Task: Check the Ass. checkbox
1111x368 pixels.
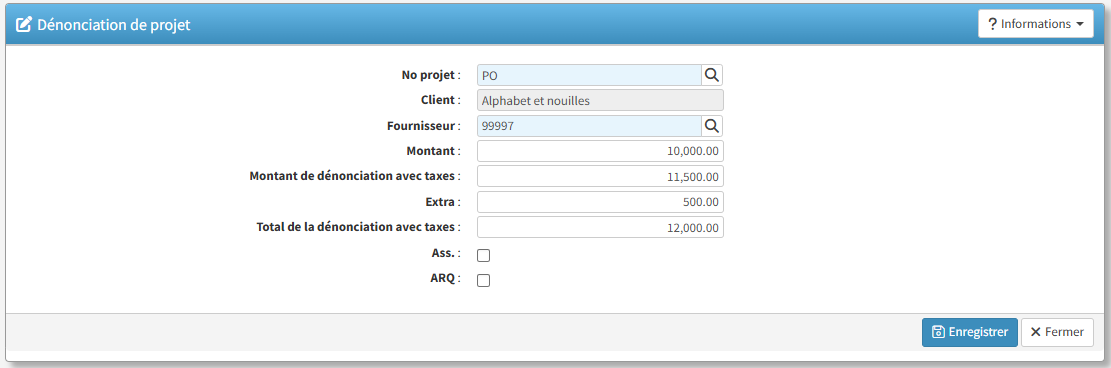Action: [x=483, y=255]
